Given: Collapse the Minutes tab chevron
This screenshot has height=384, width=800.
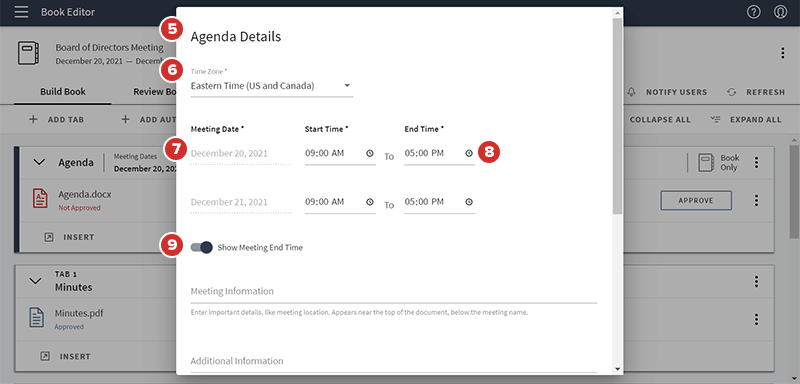Looking at the screenshot, I should 35,280.
